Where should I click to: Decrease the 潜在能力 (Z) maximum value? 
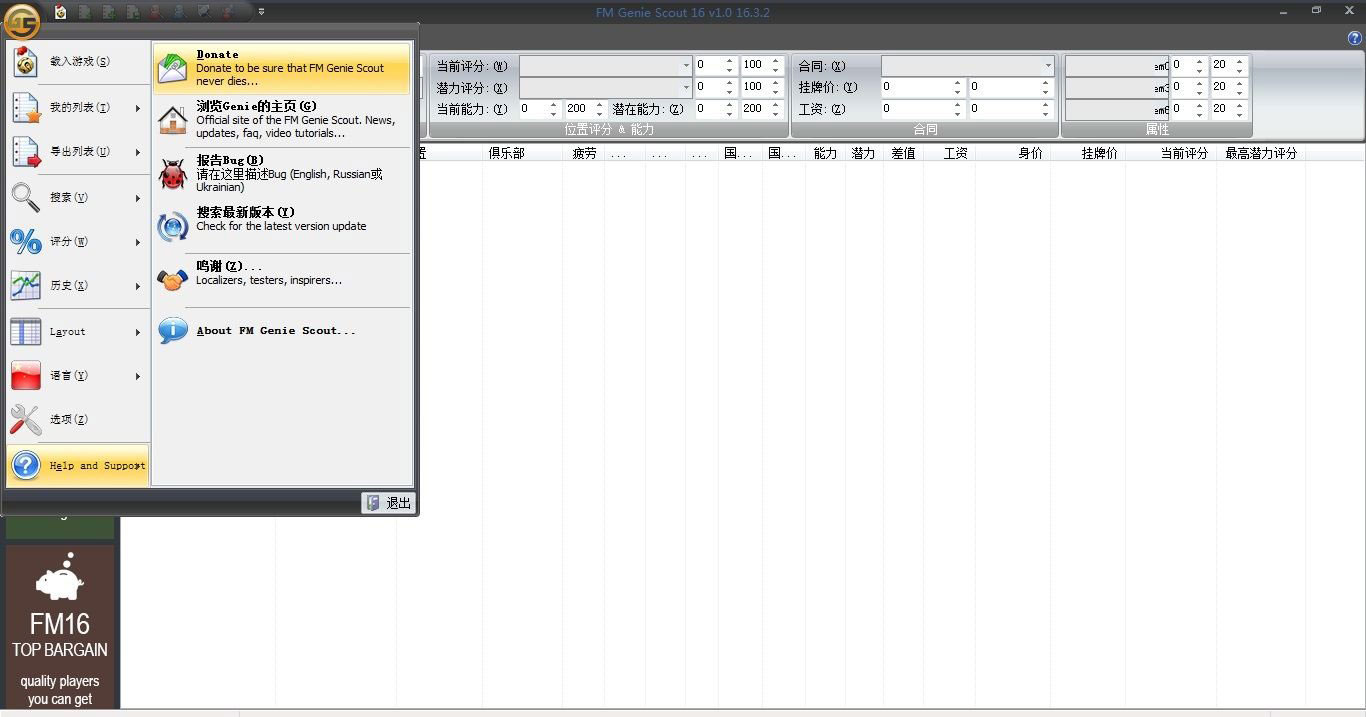[776, 114]
